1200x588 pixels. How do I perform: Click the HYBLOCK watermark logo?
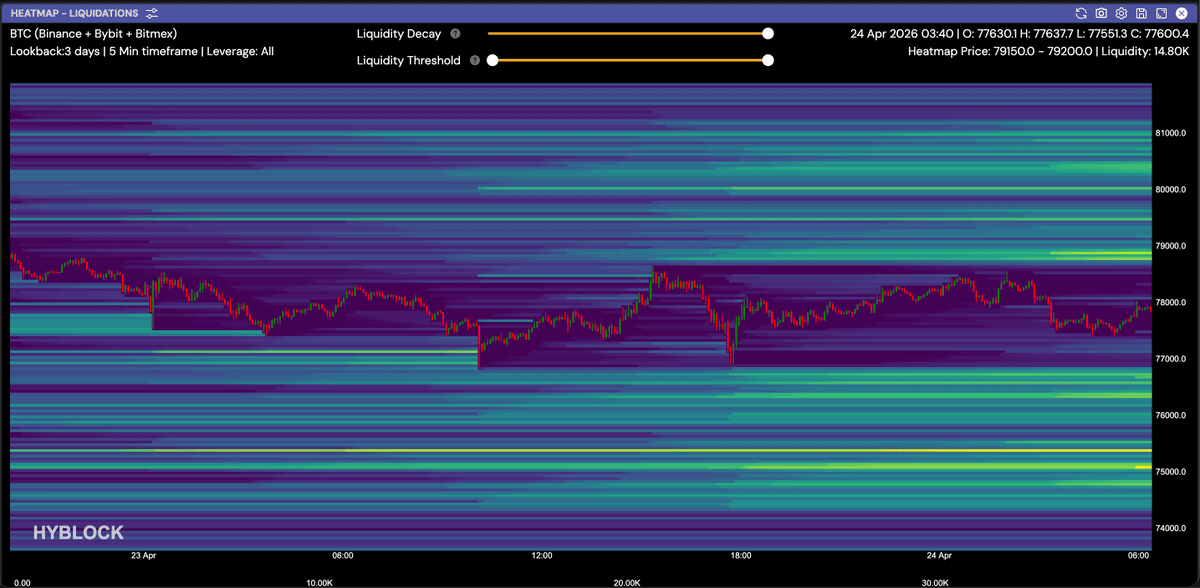pyautogui.click(x=78, y=533)
